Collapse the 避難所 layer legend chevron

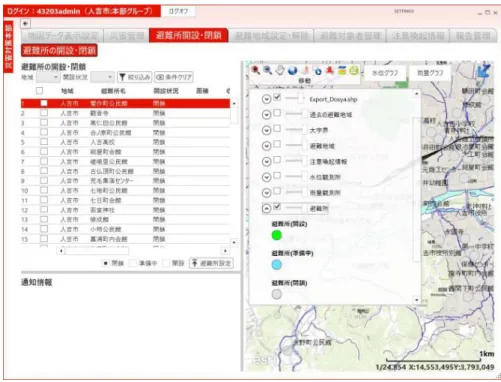click(266, 209)
